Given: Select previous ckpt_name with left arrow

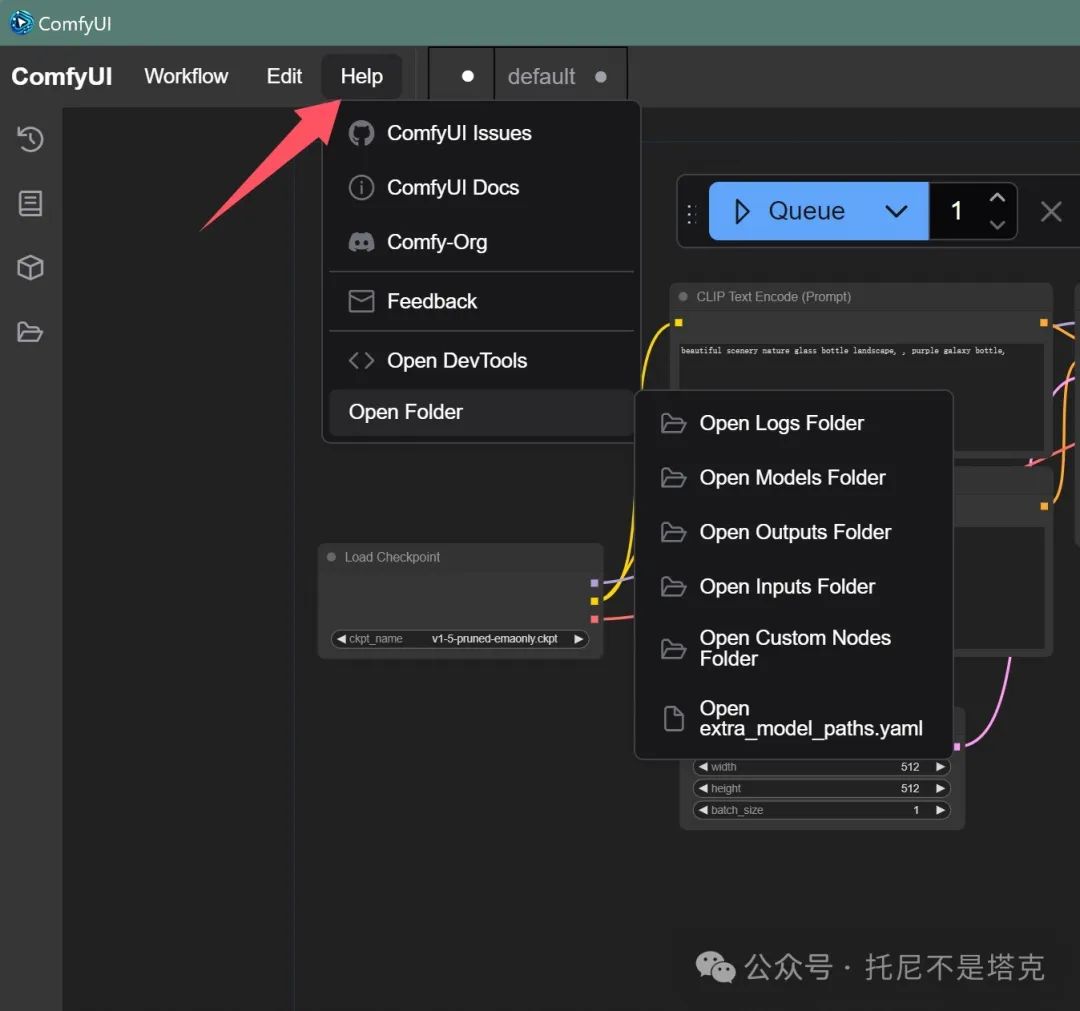Looking at the screenshot, I should click(x=340, y=638).
